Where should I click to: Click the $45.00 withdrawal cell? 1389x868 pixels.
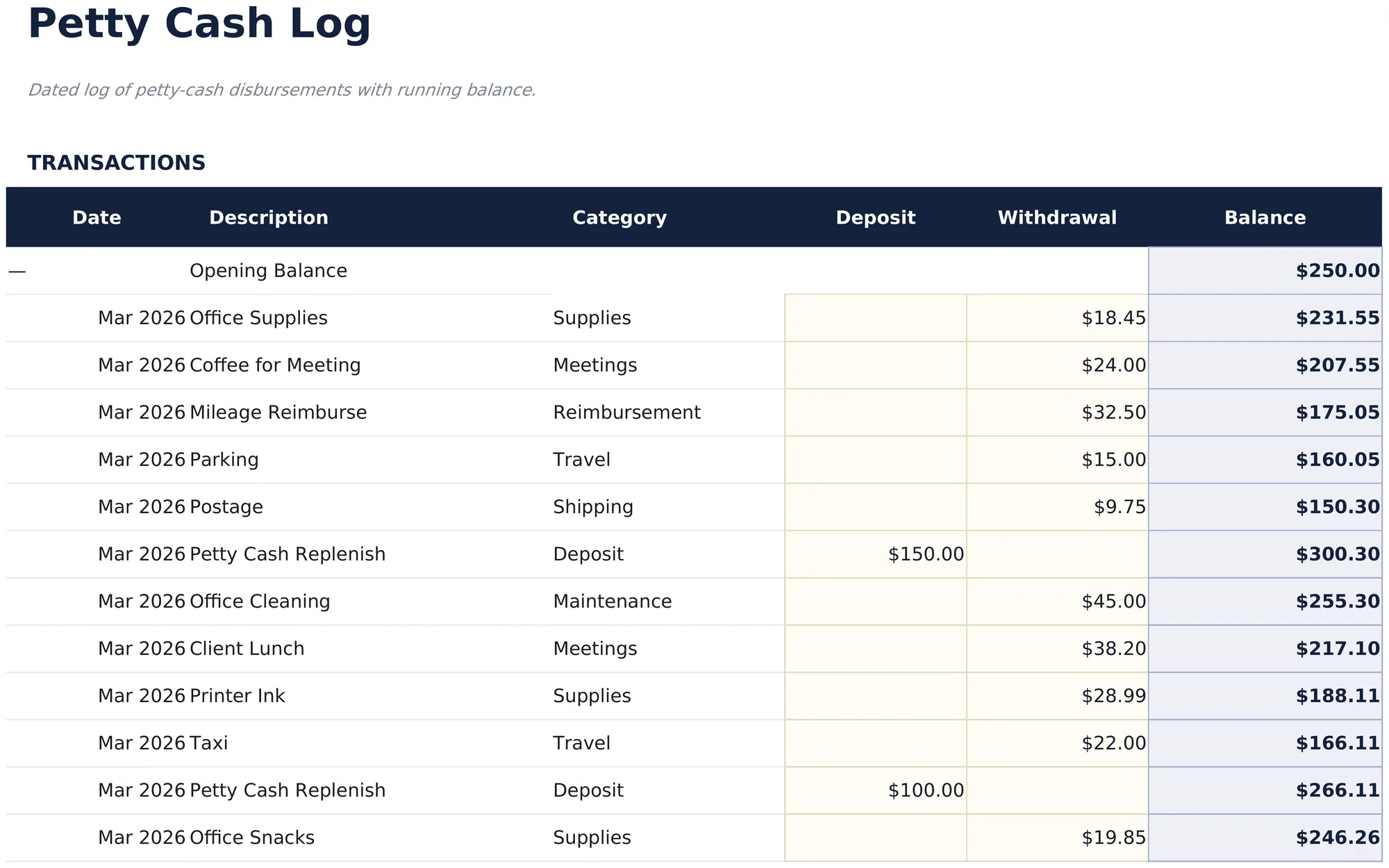coord(1057,601)
